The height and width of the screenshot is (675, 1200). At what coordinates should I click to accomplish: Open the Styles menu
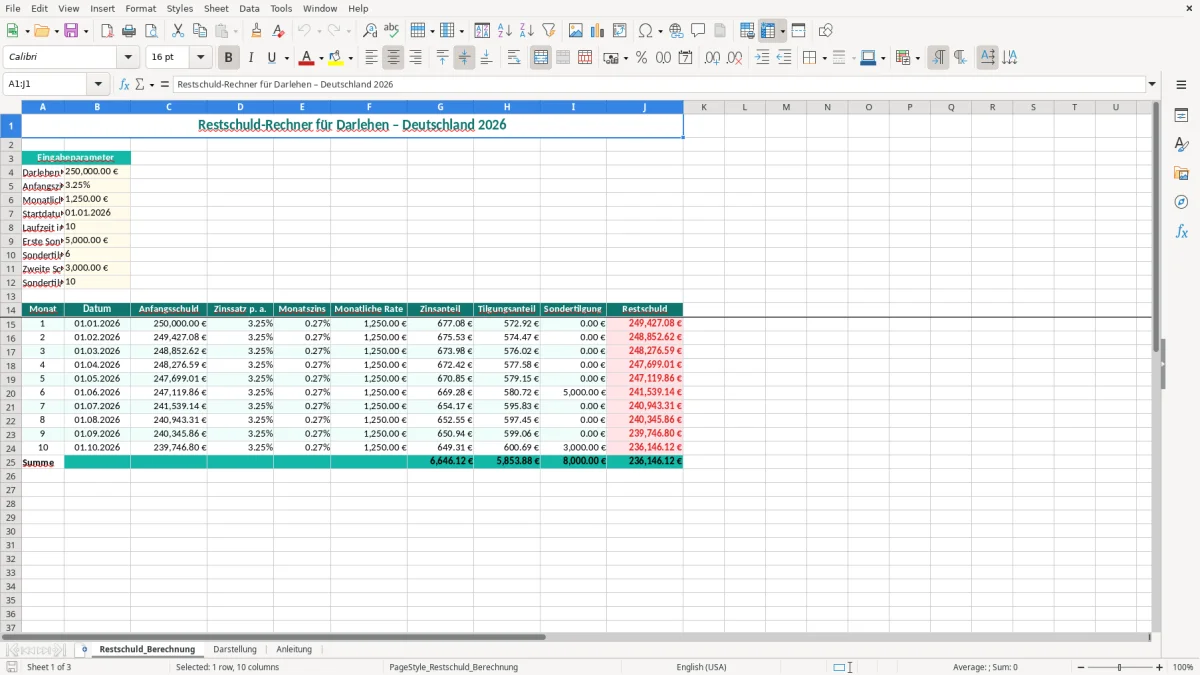tap(180, 8)
